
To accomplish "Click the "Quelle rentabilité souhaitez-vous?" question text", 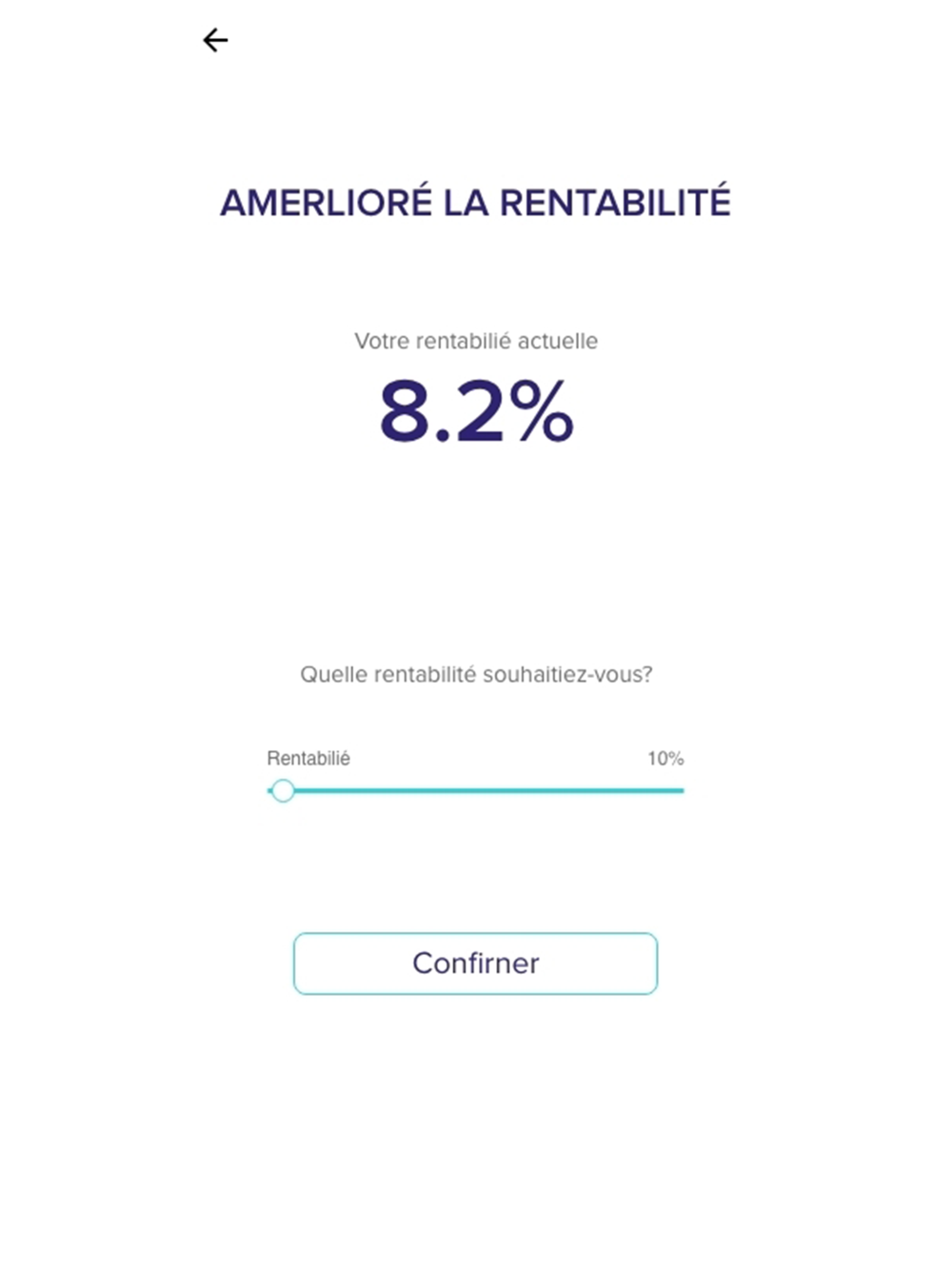I will pos(476,675).
